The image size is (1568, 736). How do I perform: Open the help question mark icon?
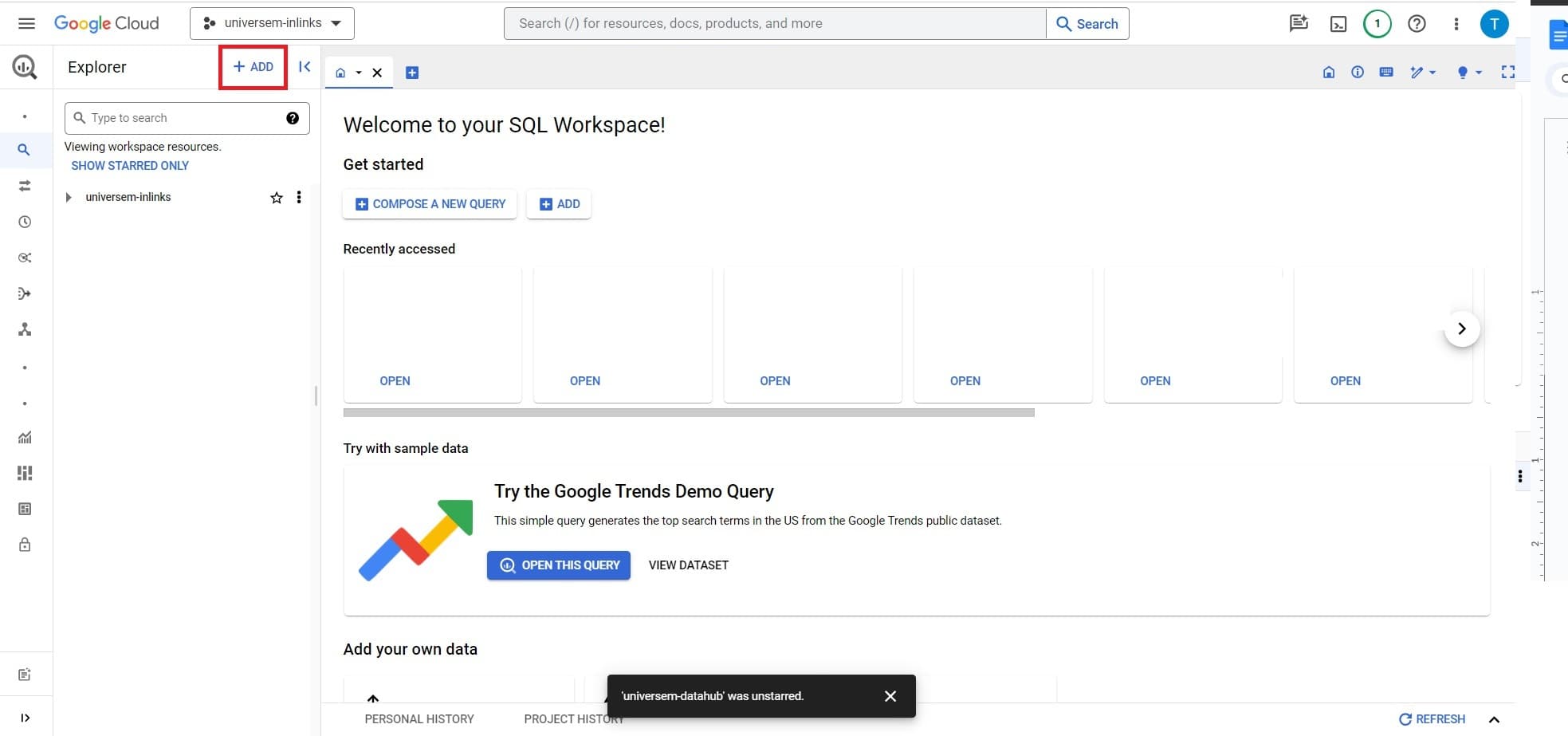(x=1417, y=24)
